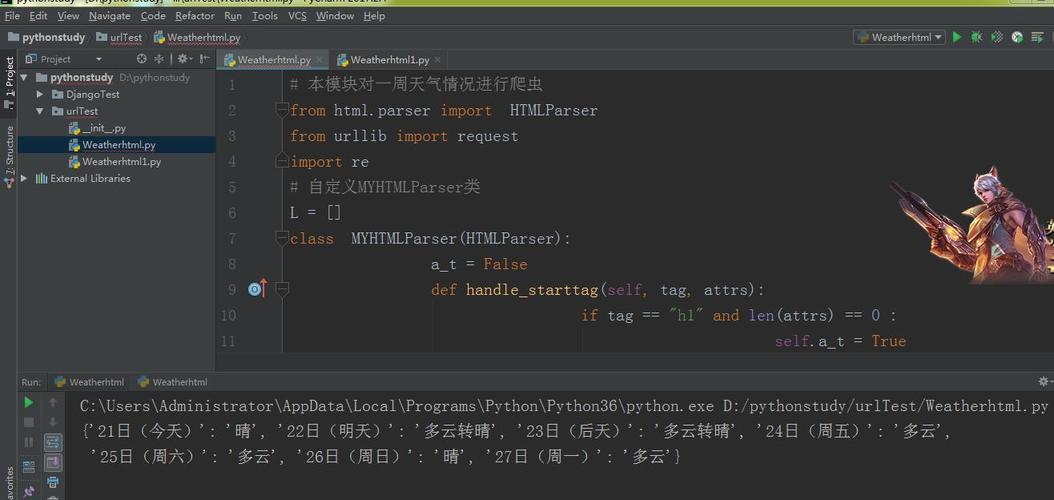
Task: Open the Navigate menu
Action: point(110,15)
